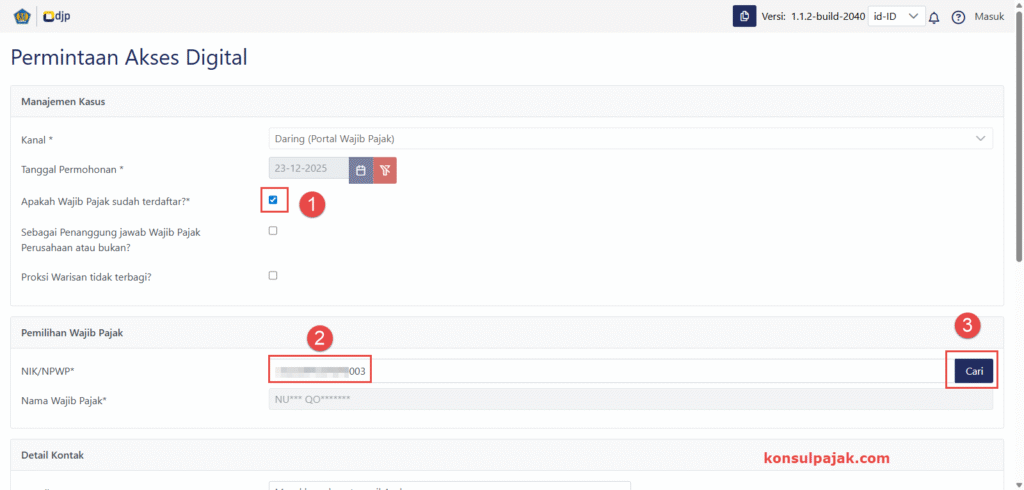Click the Kanal dropdown chevron arrow

(980, 138)
